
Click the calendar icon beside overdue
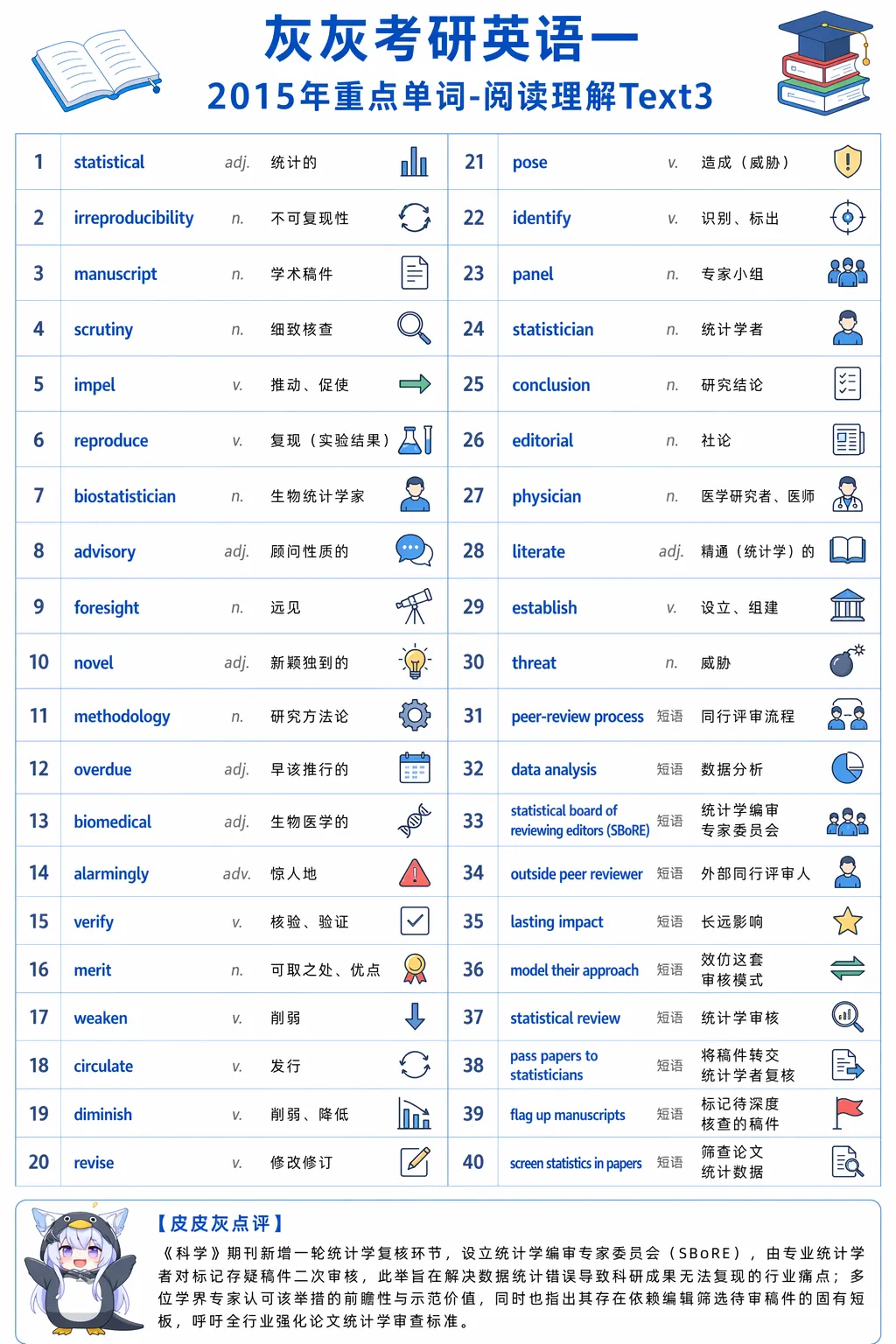coord(415,768)
